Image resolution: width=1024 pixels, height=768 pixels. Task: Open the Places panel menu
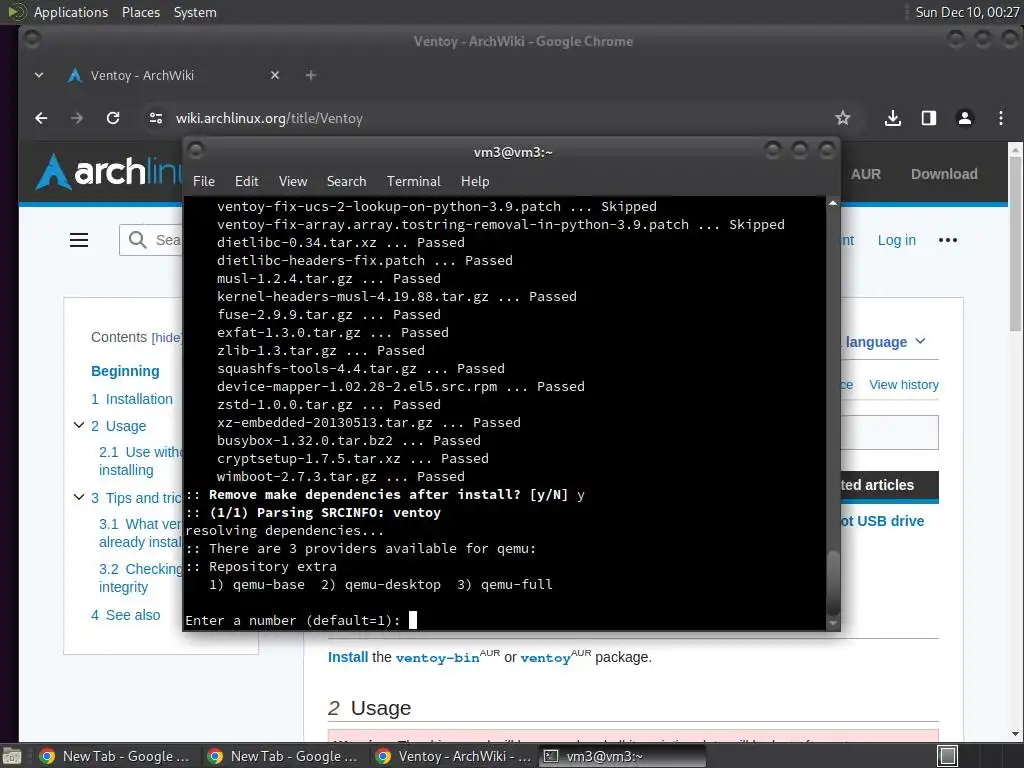click(x=140, y=12)
